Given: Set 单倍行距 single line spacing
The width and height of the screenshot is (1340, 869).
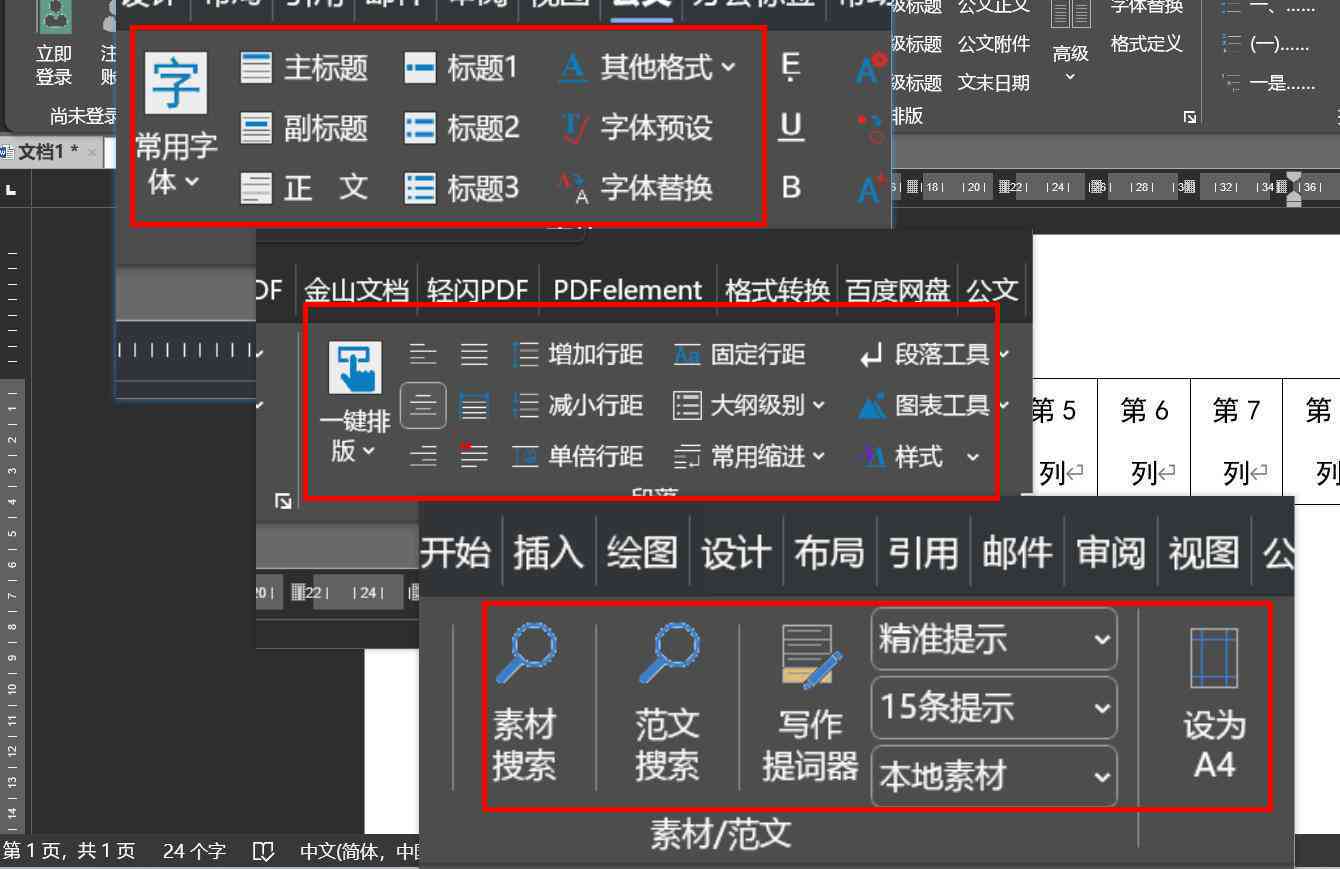Looking at the screenshot, I should tap(577, 457).
